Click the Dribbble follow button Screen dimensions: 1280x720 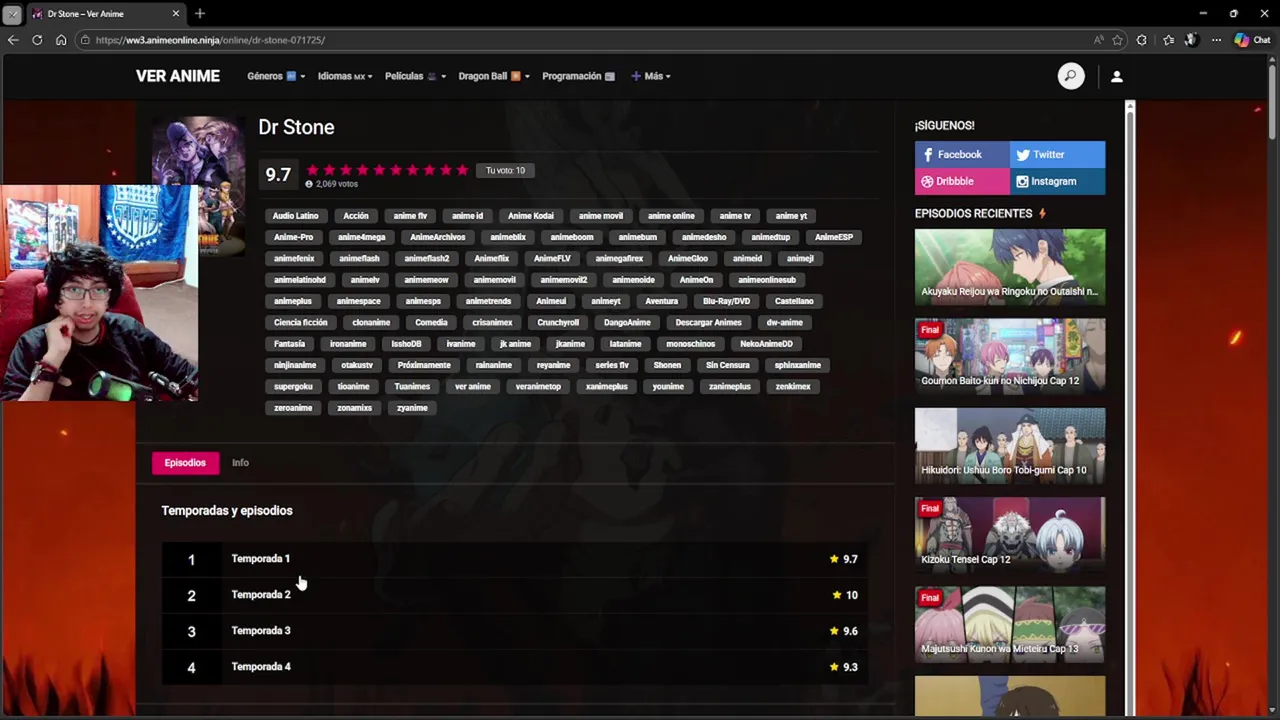coord(962,181)
